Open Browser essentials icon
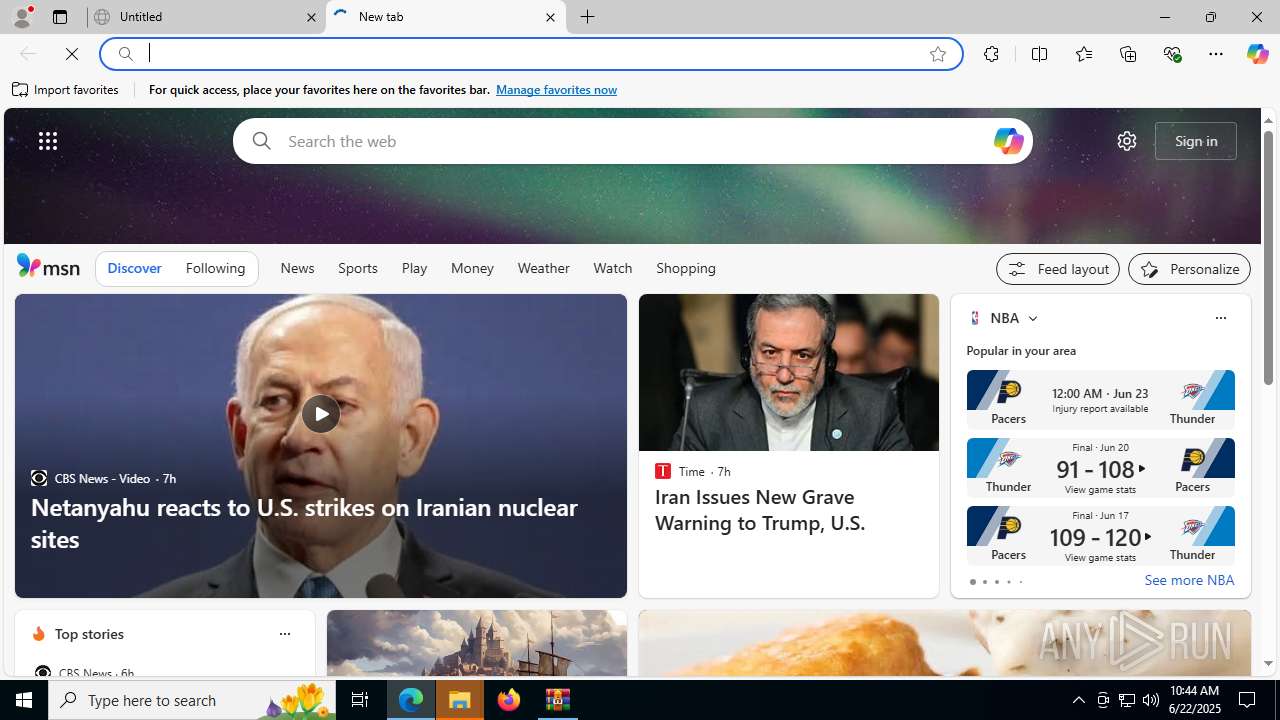Image resolution: width=1280 pixels, height=720 pixels. [1172, 54]
